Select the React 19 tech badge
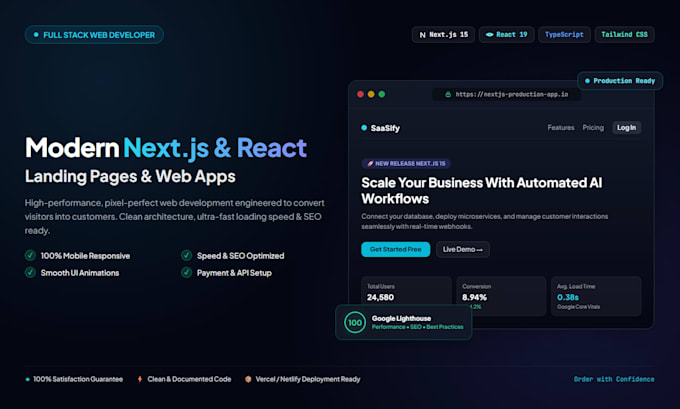Screen dimensions: 680x409 point(507,35)
